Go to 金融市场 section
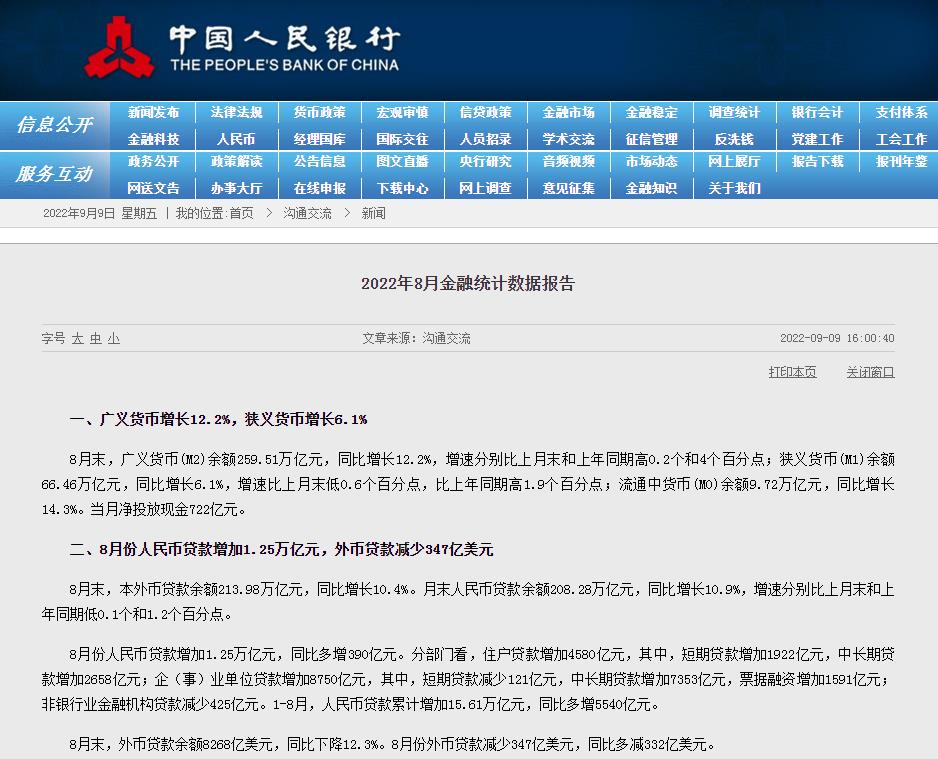This screenshot has width=938, height=759. tap(568, 113)
